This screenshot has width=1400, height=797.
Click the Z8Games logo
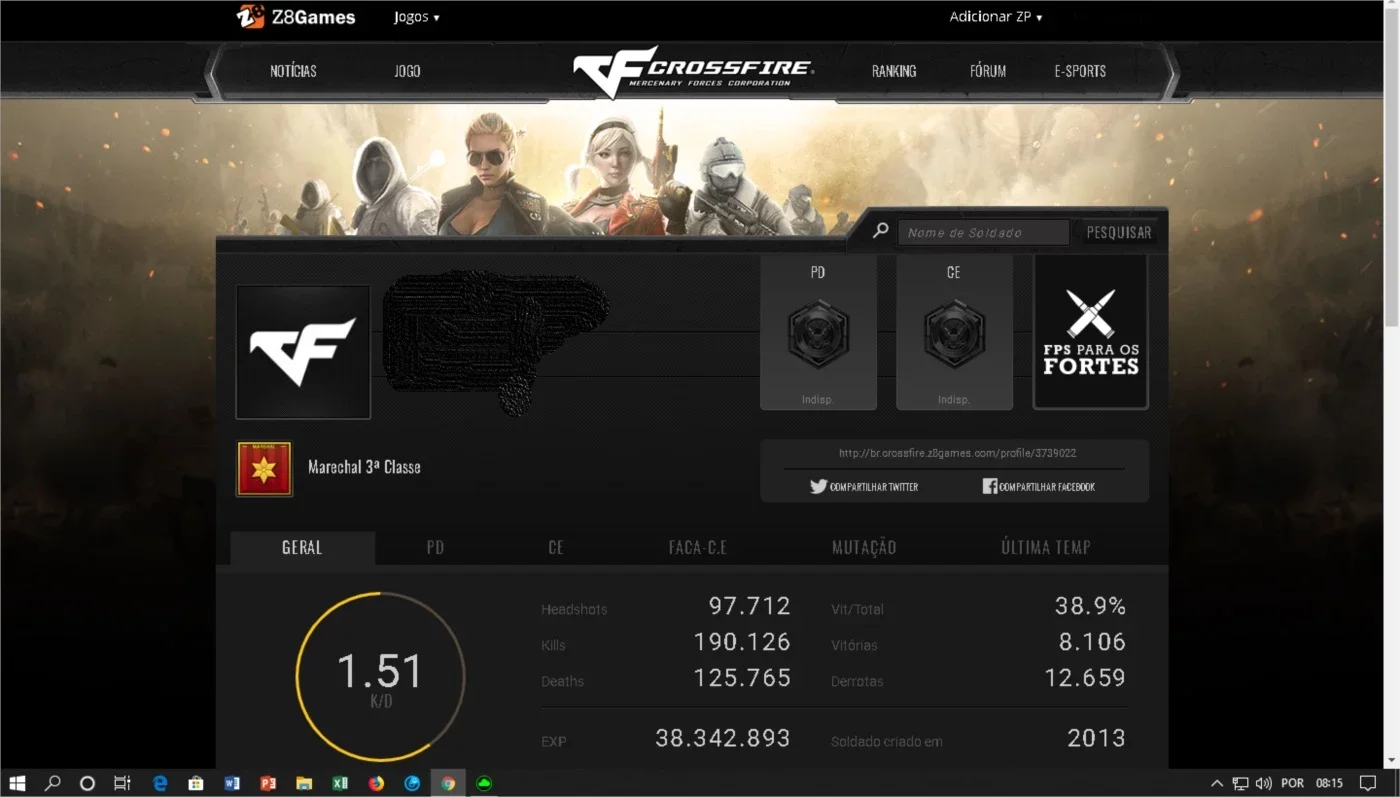pos(296,17)
